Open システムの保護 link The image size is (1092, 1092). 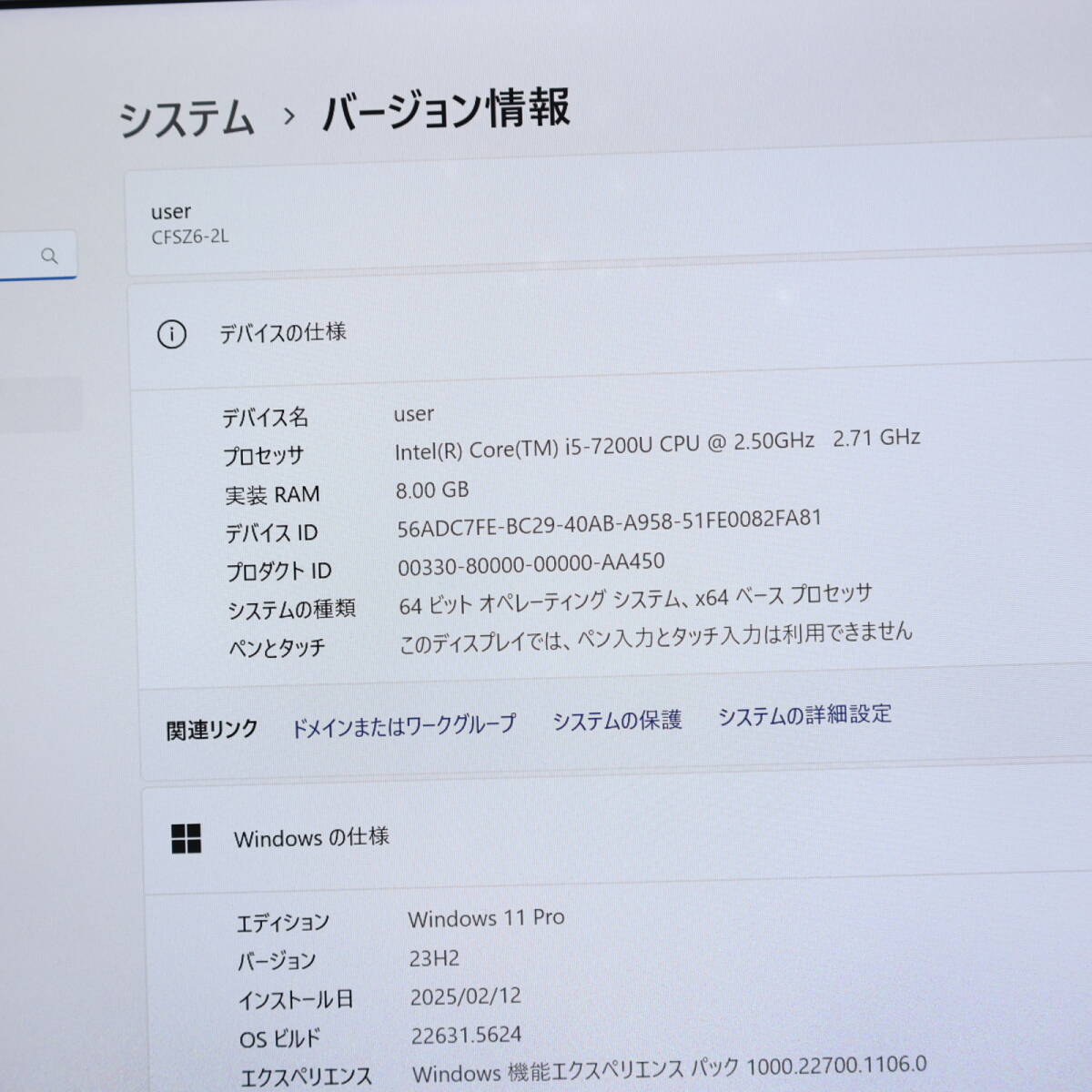click(x=617, y=721)
